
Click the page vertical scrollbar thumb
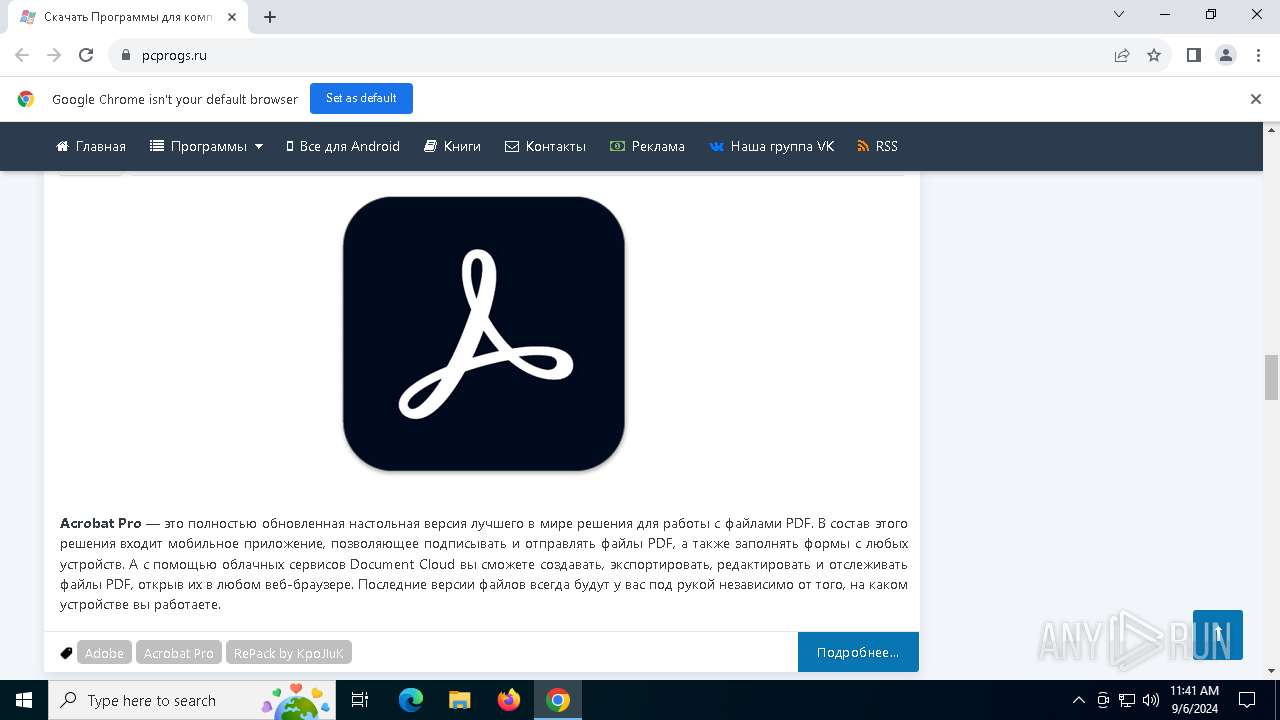(1272, 377)
